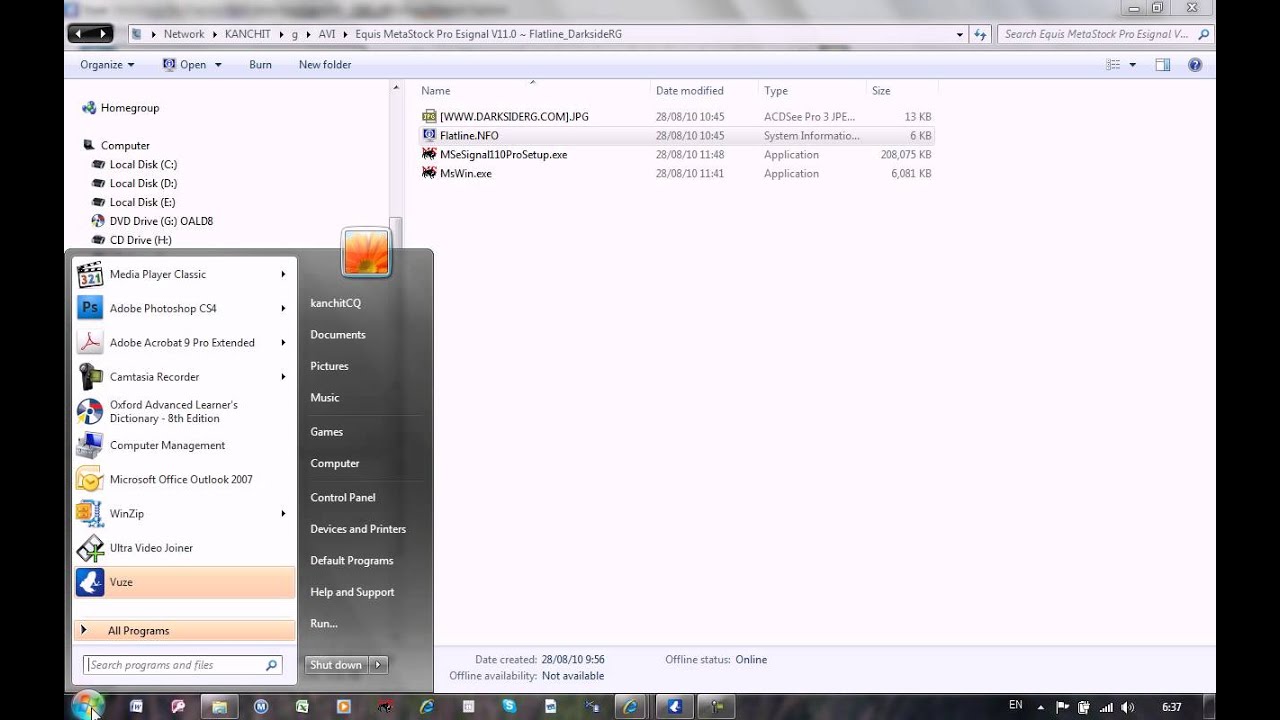Open Pictures from Start menu
The height and width of the screenshot is (720, 1280).
[x=329, y=366]
